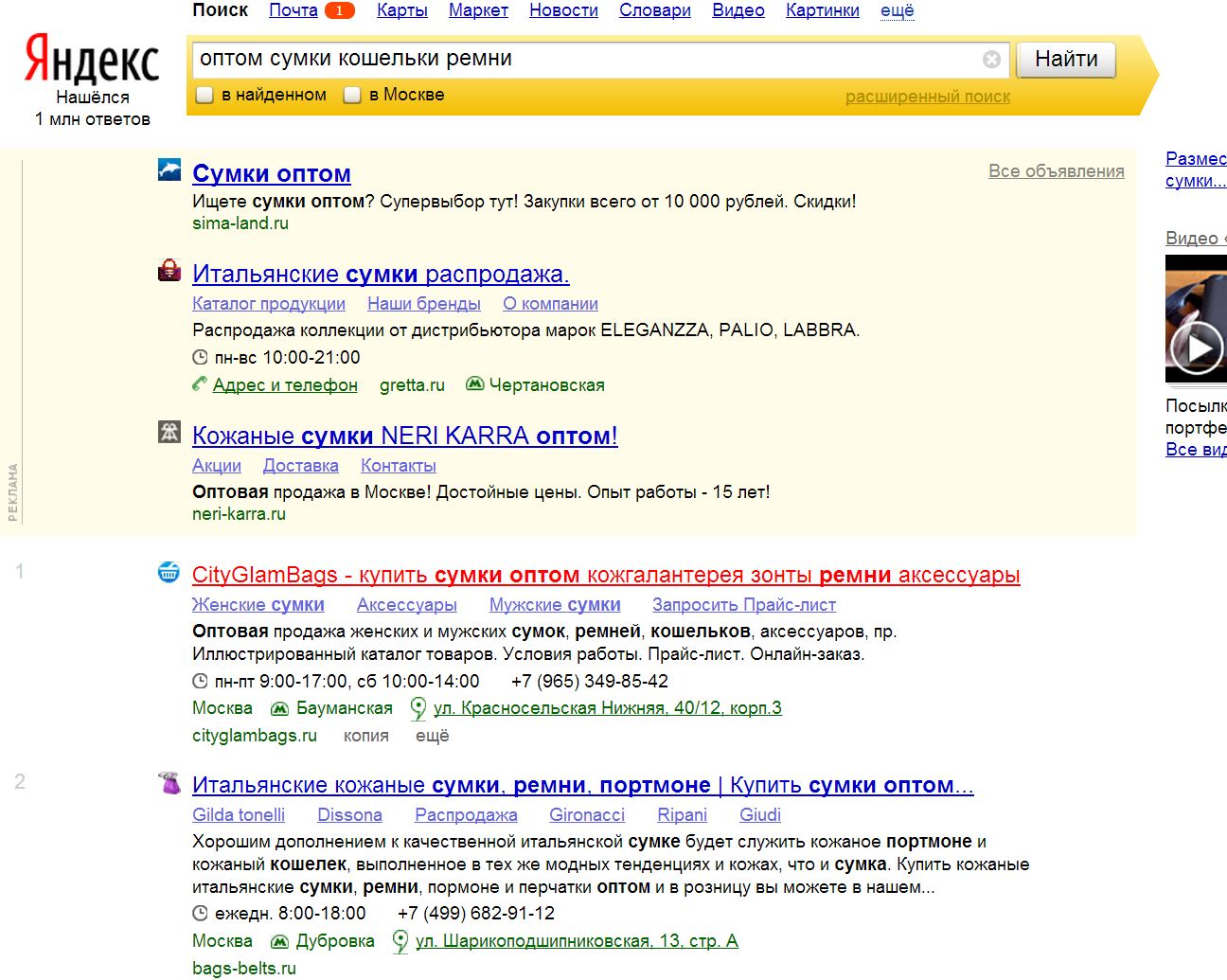Open 'Запросить Прайс-лист' sitelink
This screenshot has width=1227, height=980.
(x=744, y=605)
